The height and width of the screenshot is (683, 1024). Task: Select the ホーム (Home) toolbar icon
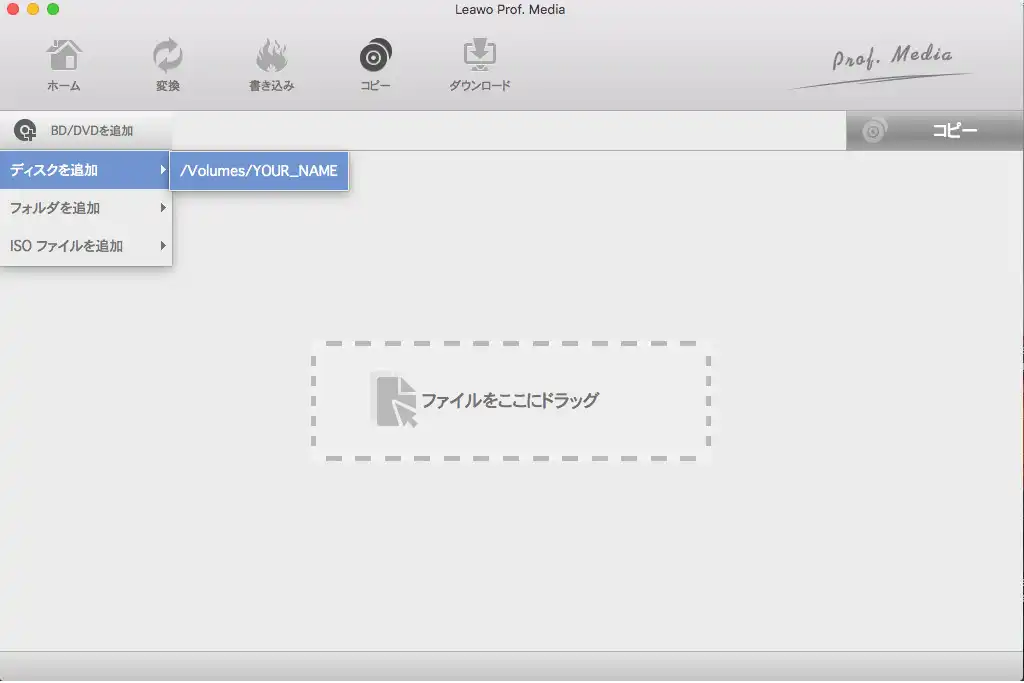coord(63,55)
